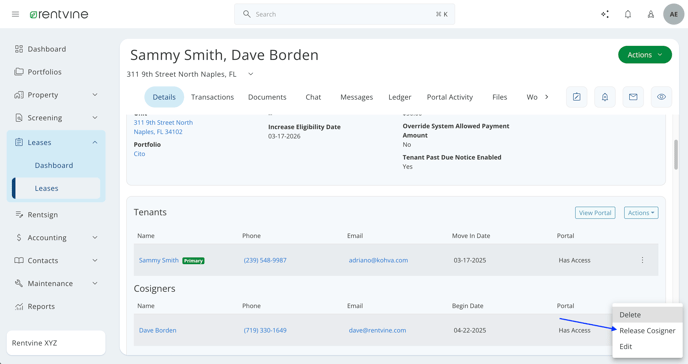Open three-dot menu for Sammy Smith row
688x364 pixels.
(x=642, y=260)
